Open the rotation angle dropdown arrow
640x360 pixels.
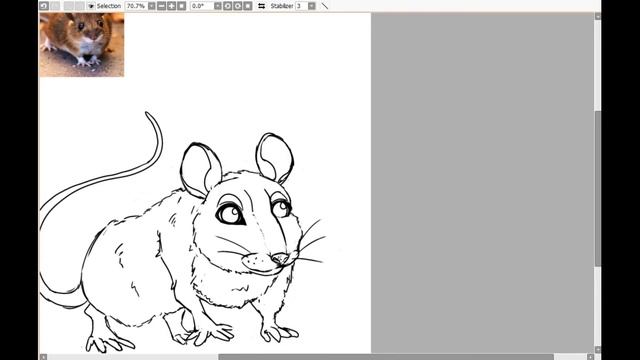[x=218, y=6]
